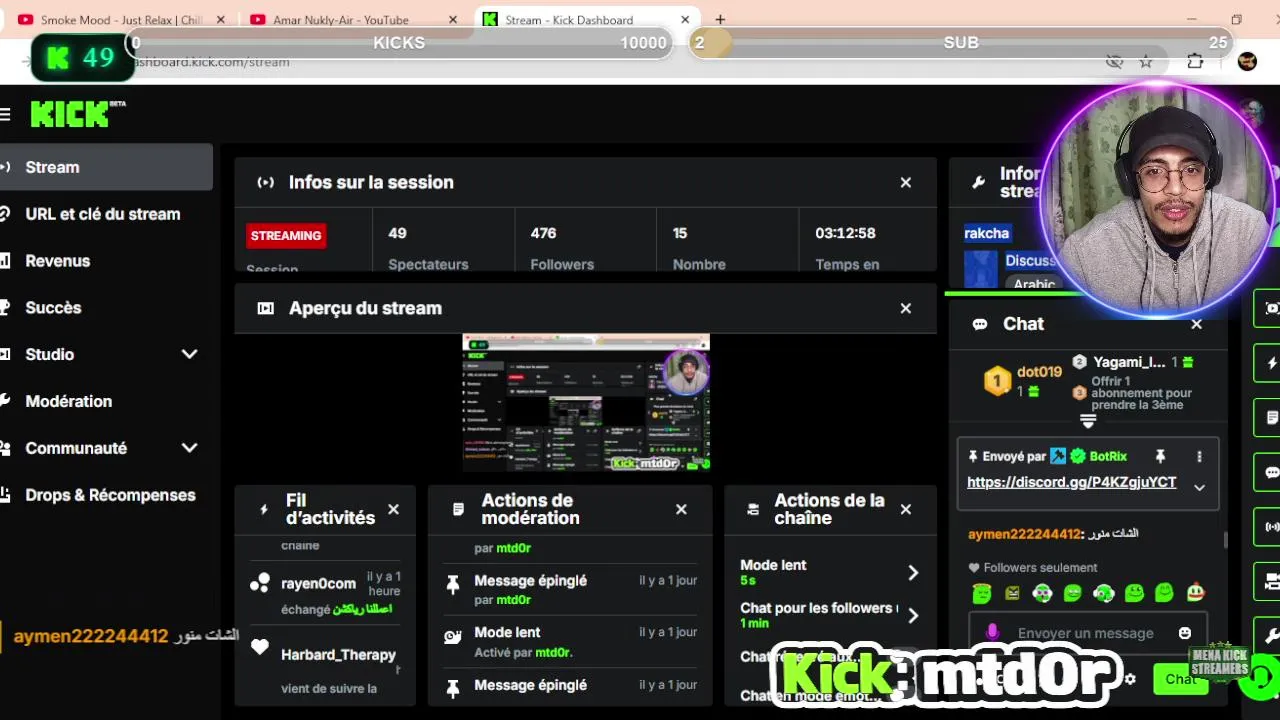Collapse the gifters leaderboard handle
The width and height of the screenshot is (1280, 720).
pos(1088,421)
